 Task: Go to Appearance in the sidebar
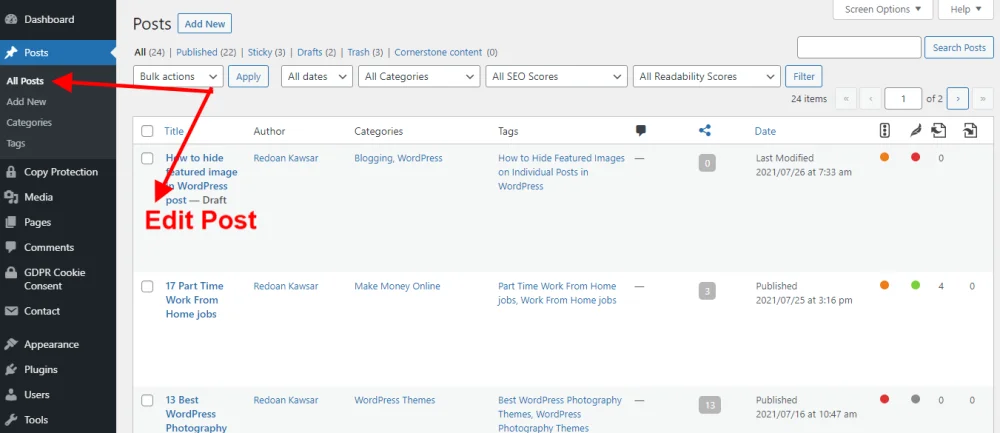point(51,344)
